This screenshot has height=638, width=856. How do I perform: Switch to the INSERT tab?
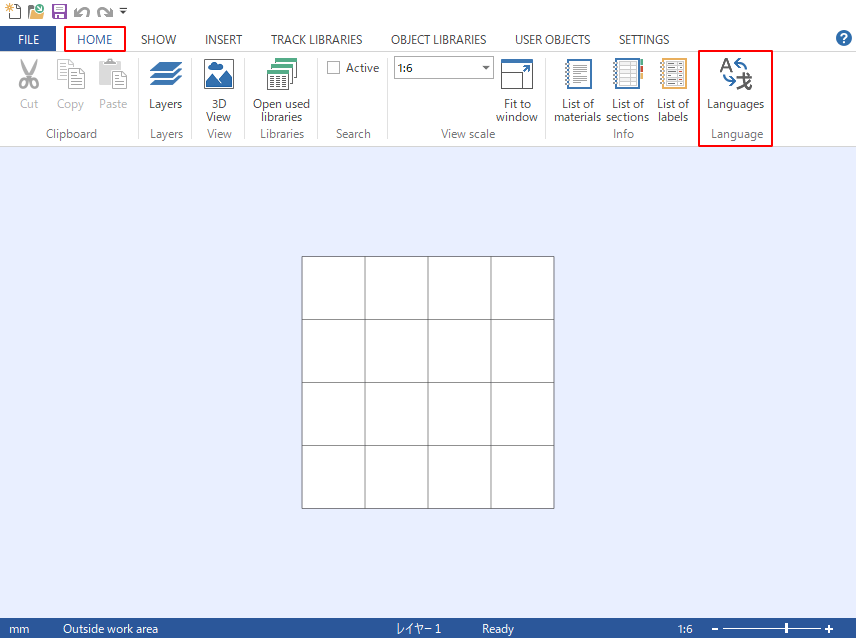[223, 39]
